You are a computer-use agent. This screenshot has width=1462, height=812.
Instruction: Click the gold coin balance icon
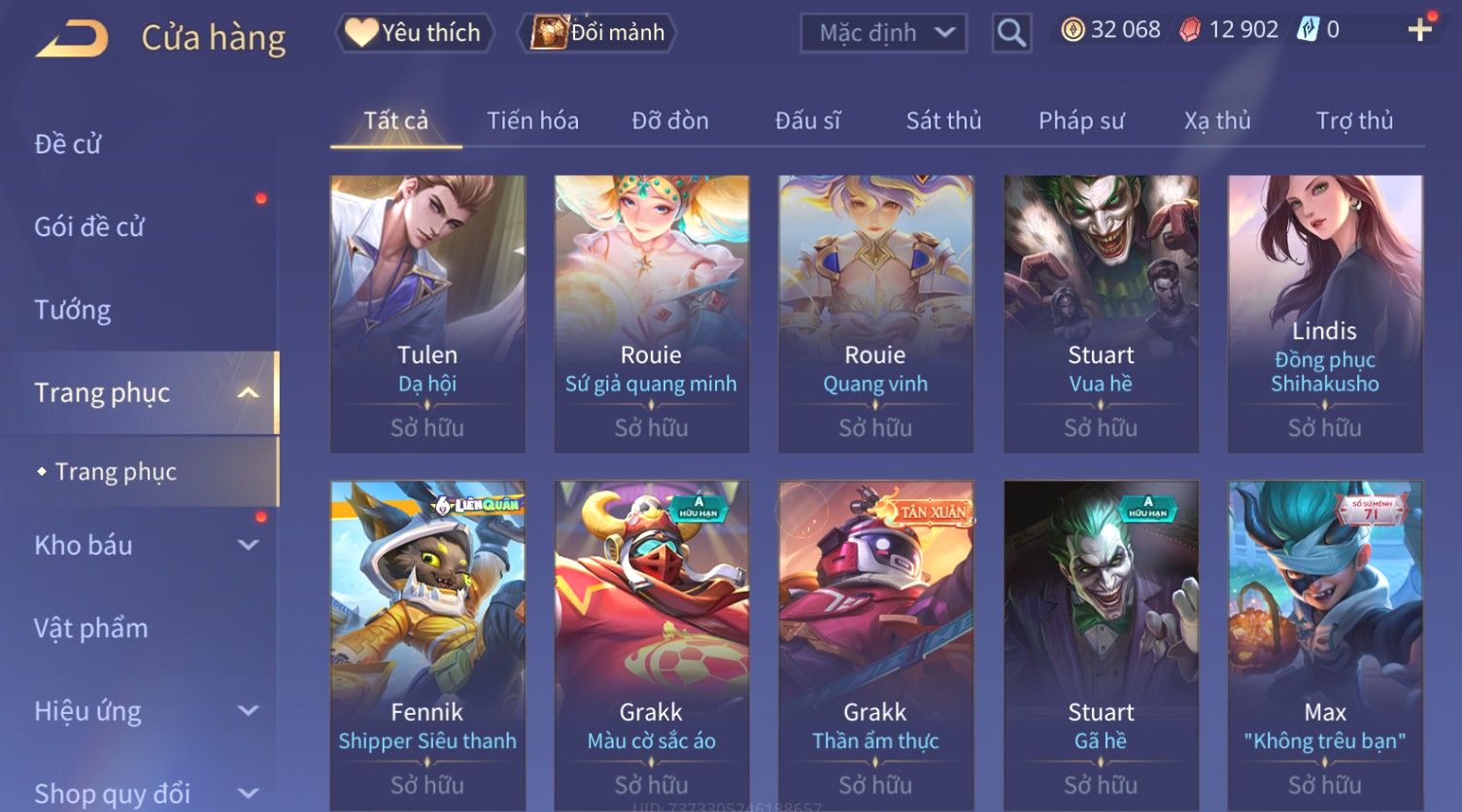coord(1072,30)
